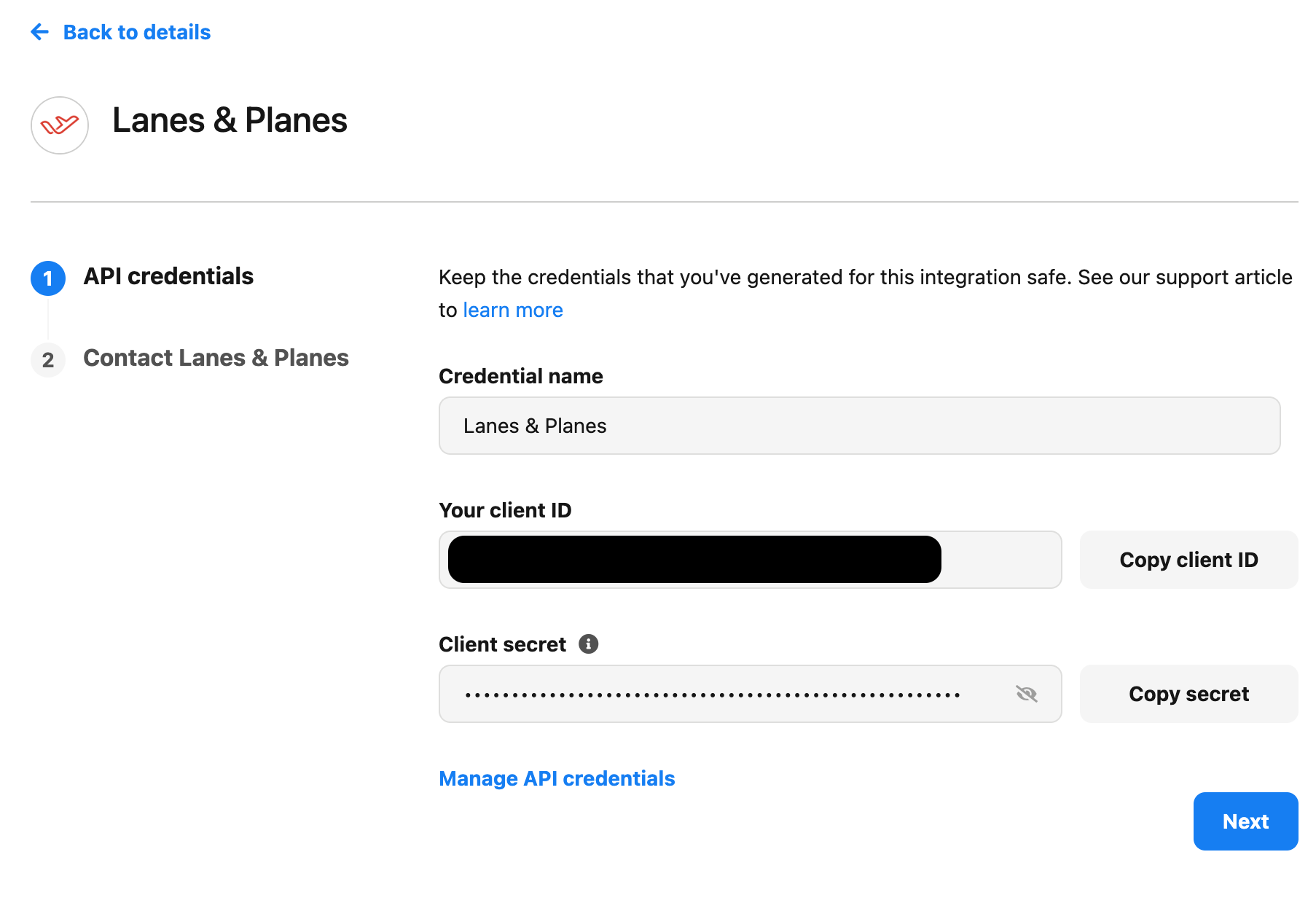Click the Credential name input field
Viewport: 1316px width, 911px height.
(x=860, y=426)
